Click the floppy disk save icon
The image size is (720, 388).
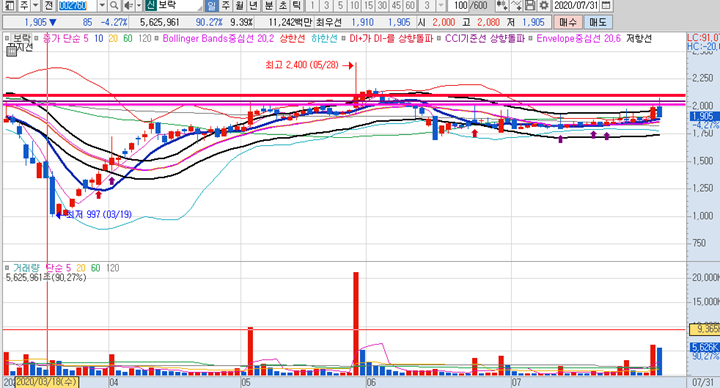[530, 6]
